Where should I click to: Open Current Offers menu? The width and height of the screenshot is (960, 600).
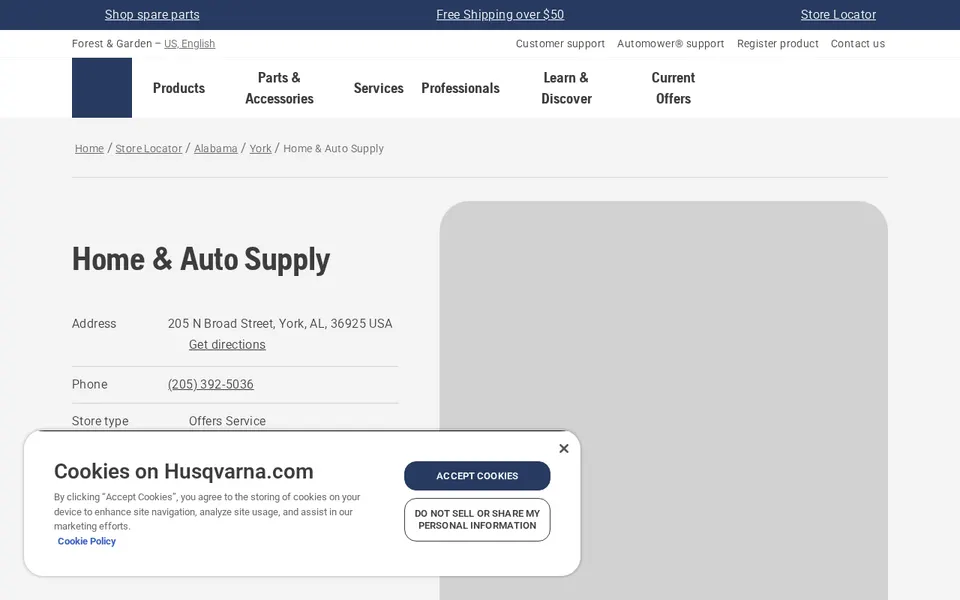point(673,88)
